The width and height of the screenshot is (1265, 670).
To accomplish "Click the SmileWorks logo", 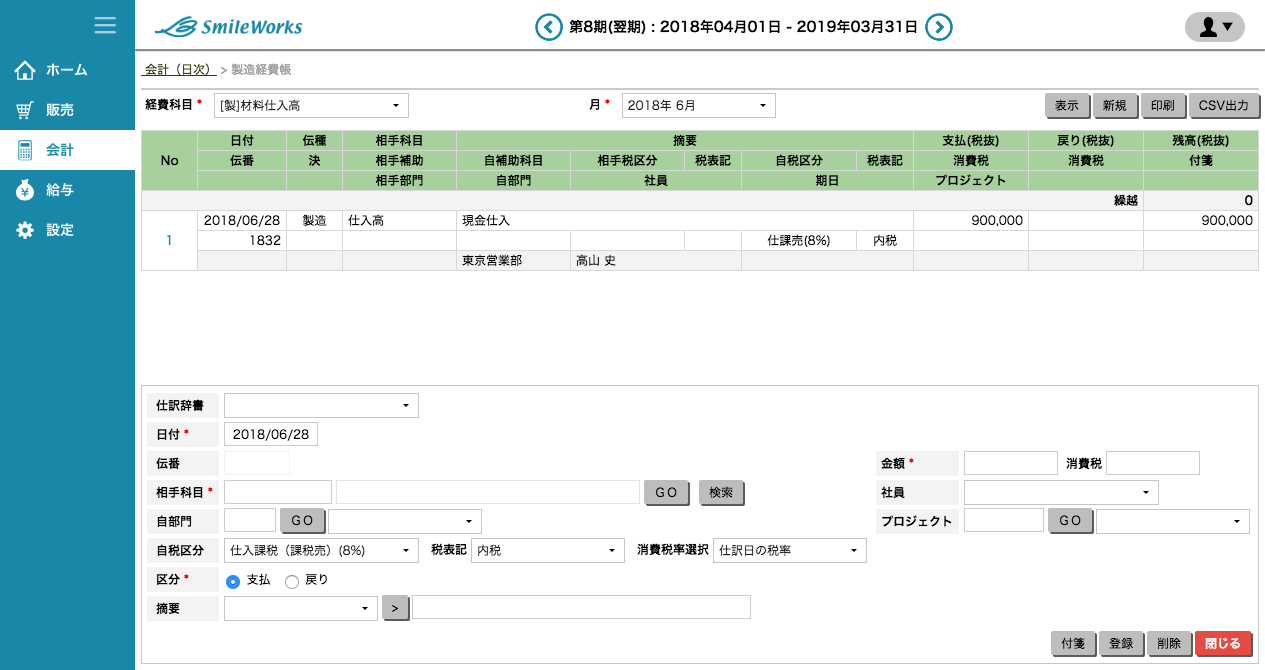I will pyautogui.click(x=229, y=27).
